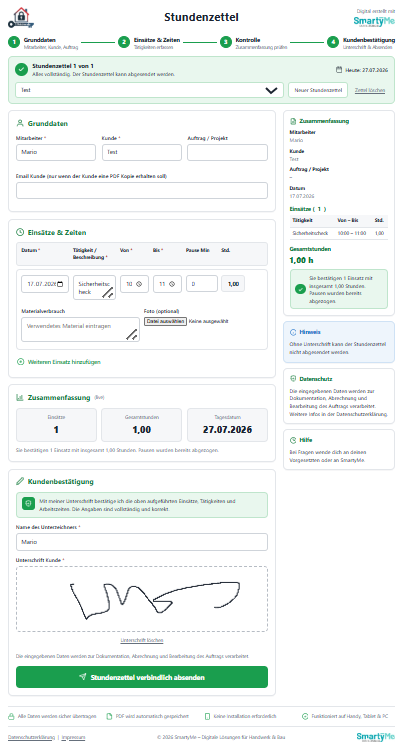This screenshot has width=402, height=750.
Task: Go to step 1 Grunddaten
Action: (x=43, y=43)
